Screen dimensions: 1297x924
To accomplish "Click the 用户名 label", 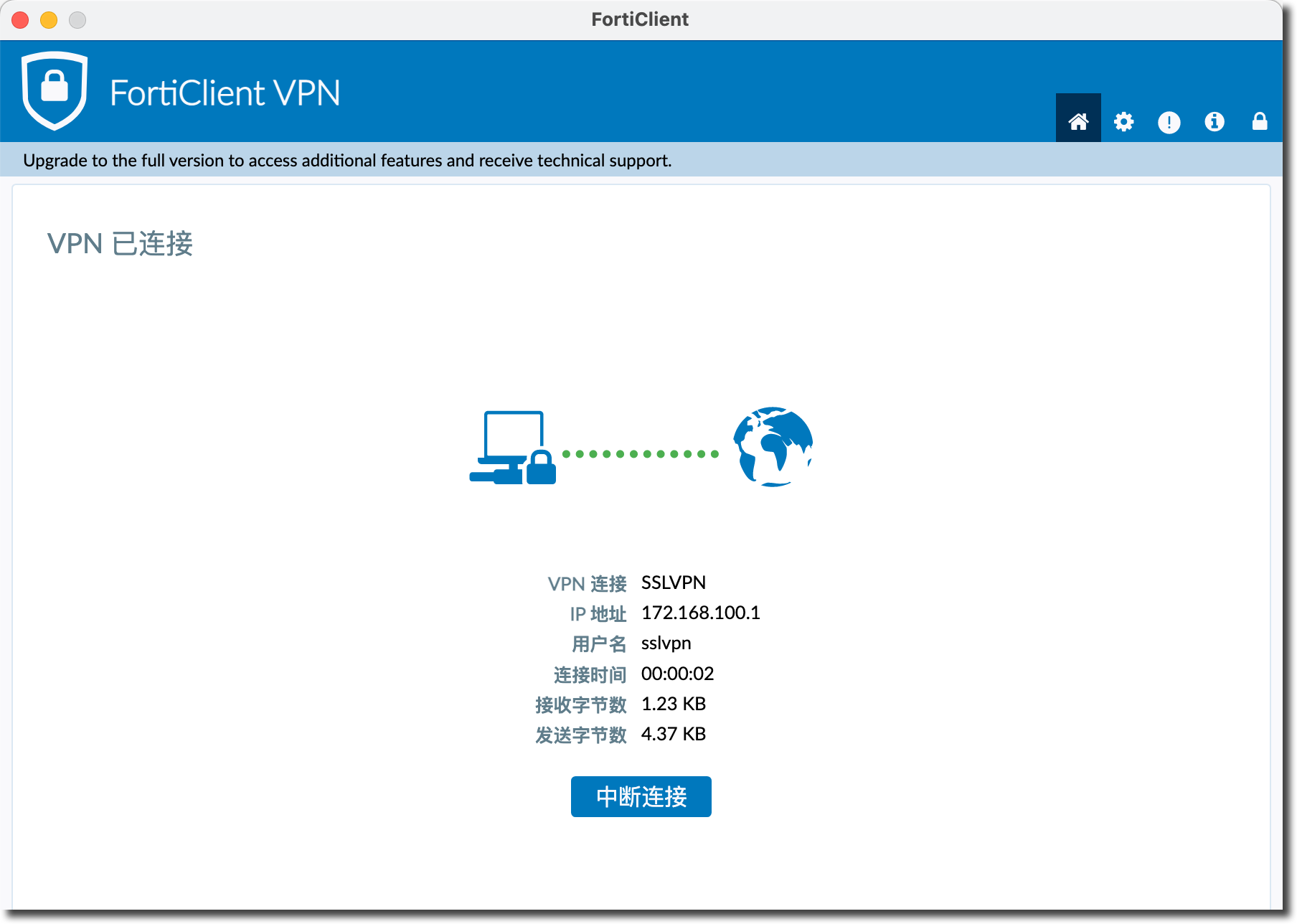I will [x=599, y=644].
